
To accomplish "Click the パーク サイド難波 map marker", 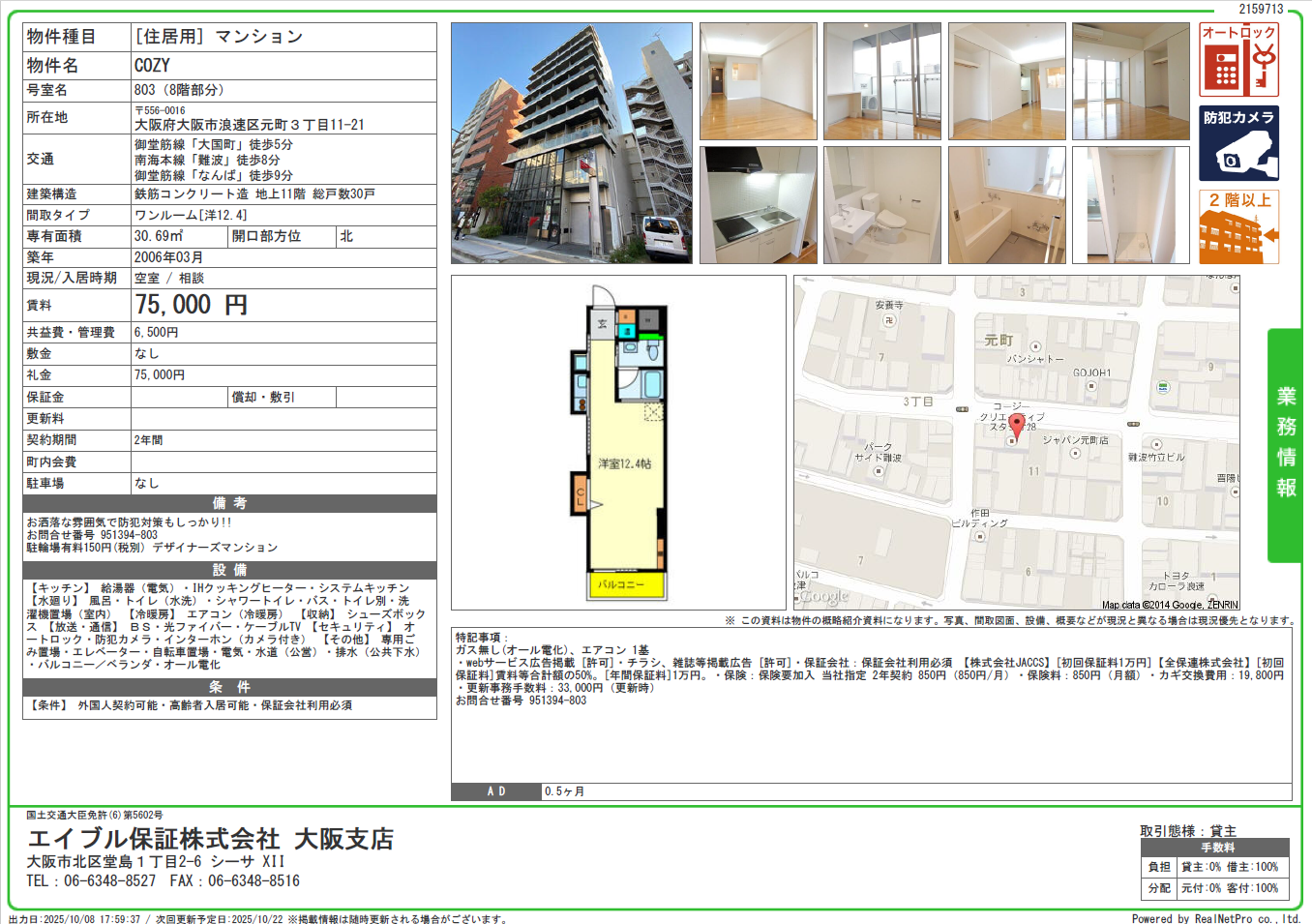I will pyautogui.click(x=879, y=471).
